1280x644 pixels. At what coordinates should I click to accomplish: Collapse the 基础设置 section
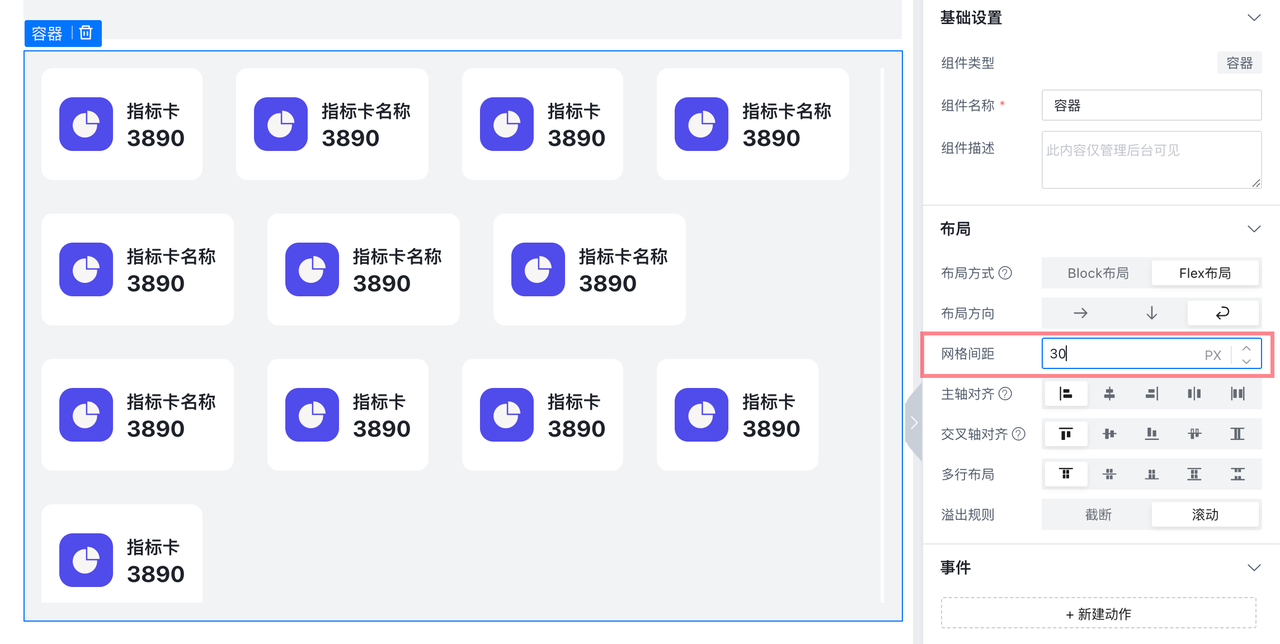pos(1254,18)
